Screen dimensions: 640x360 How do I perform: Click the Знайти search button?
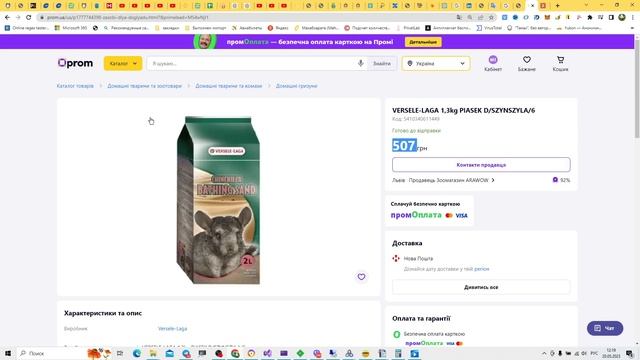(382, 64)
